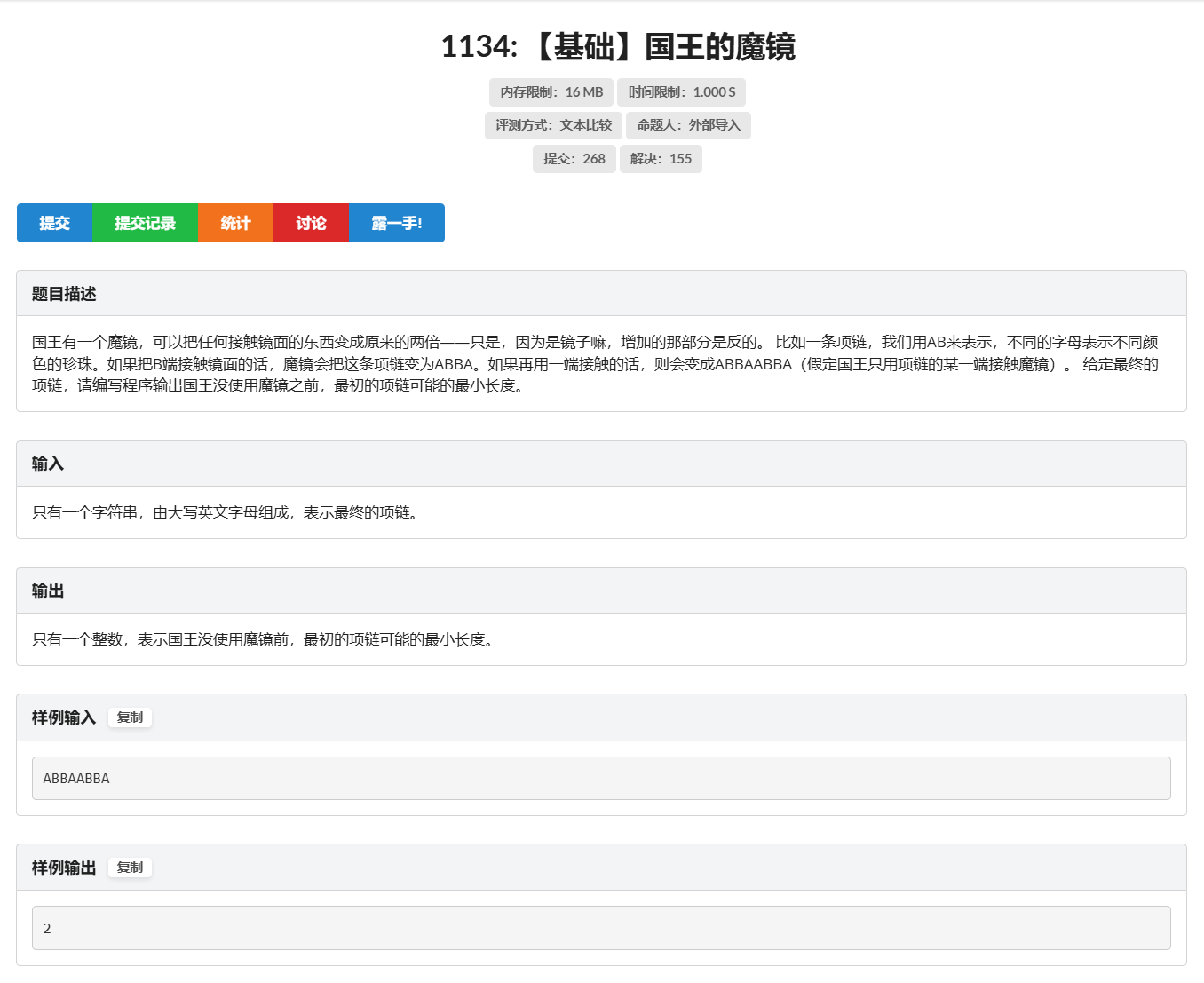The width and height of the screenshot is (1204, 983).
Task: Open the 讨论 discussion board
Action: click(x=311, y=223)
